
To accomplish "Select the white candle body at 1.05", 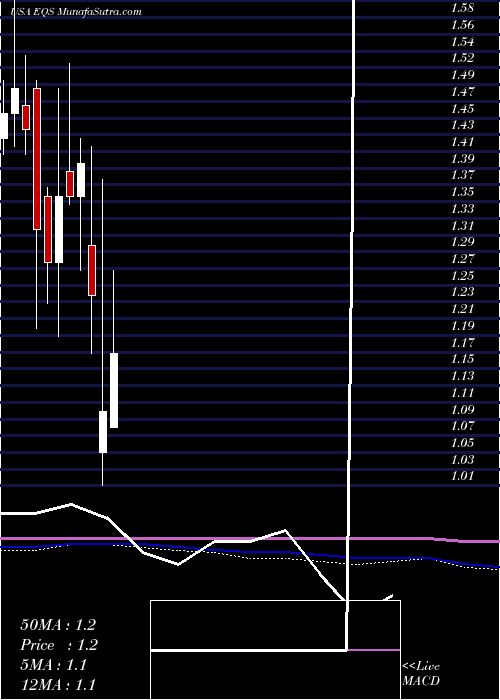I will click(x=103, y=432).
